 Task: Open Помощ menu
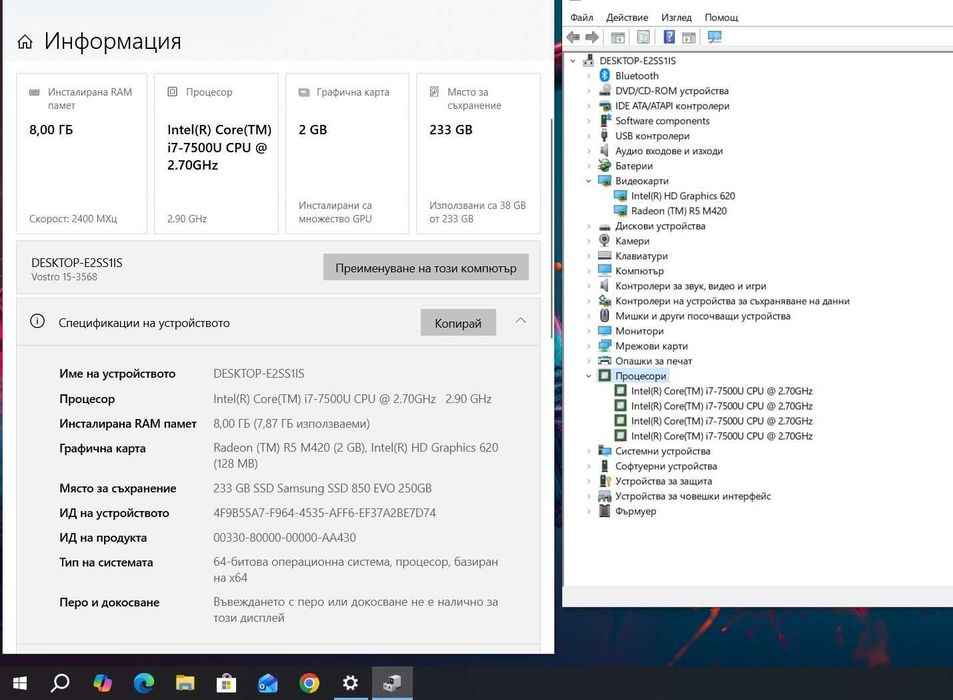[721, 17]
